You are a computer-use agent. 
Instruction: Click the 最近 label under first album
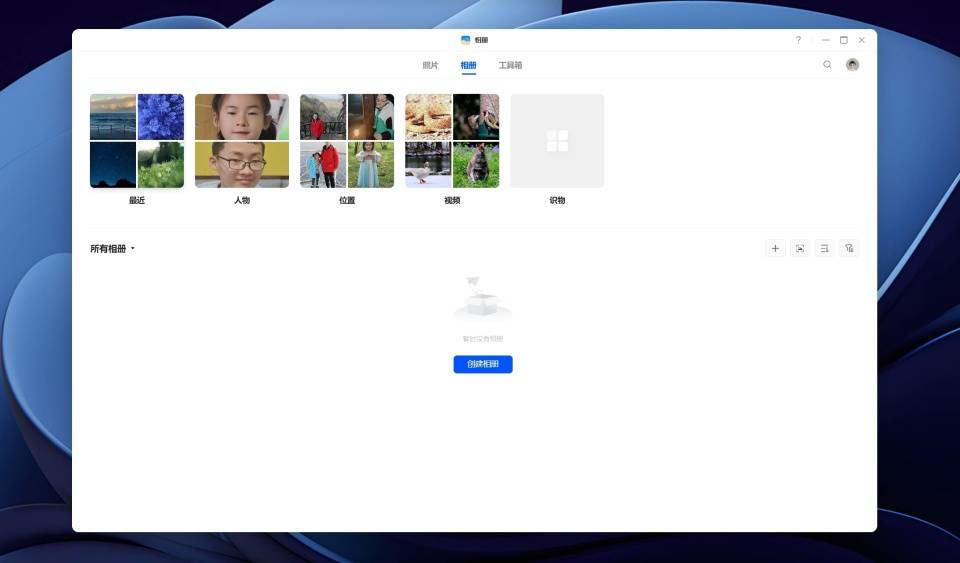pos(137,200)
